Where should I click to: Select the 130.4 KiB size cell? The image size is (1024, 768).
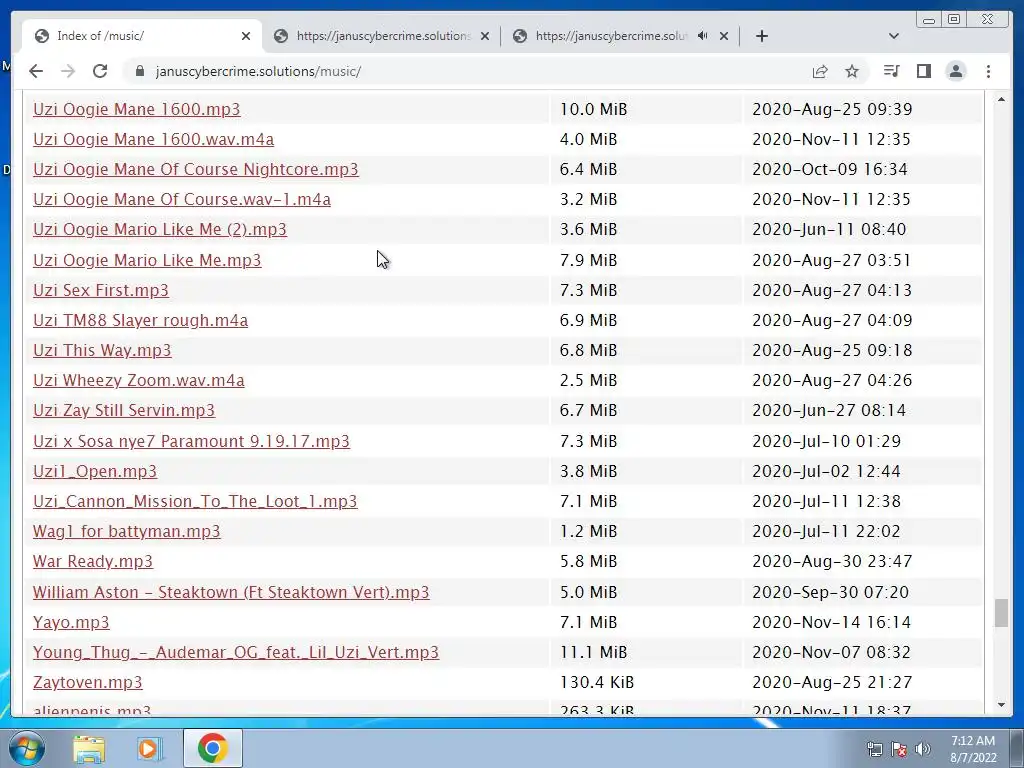click(x=597, y=682)
